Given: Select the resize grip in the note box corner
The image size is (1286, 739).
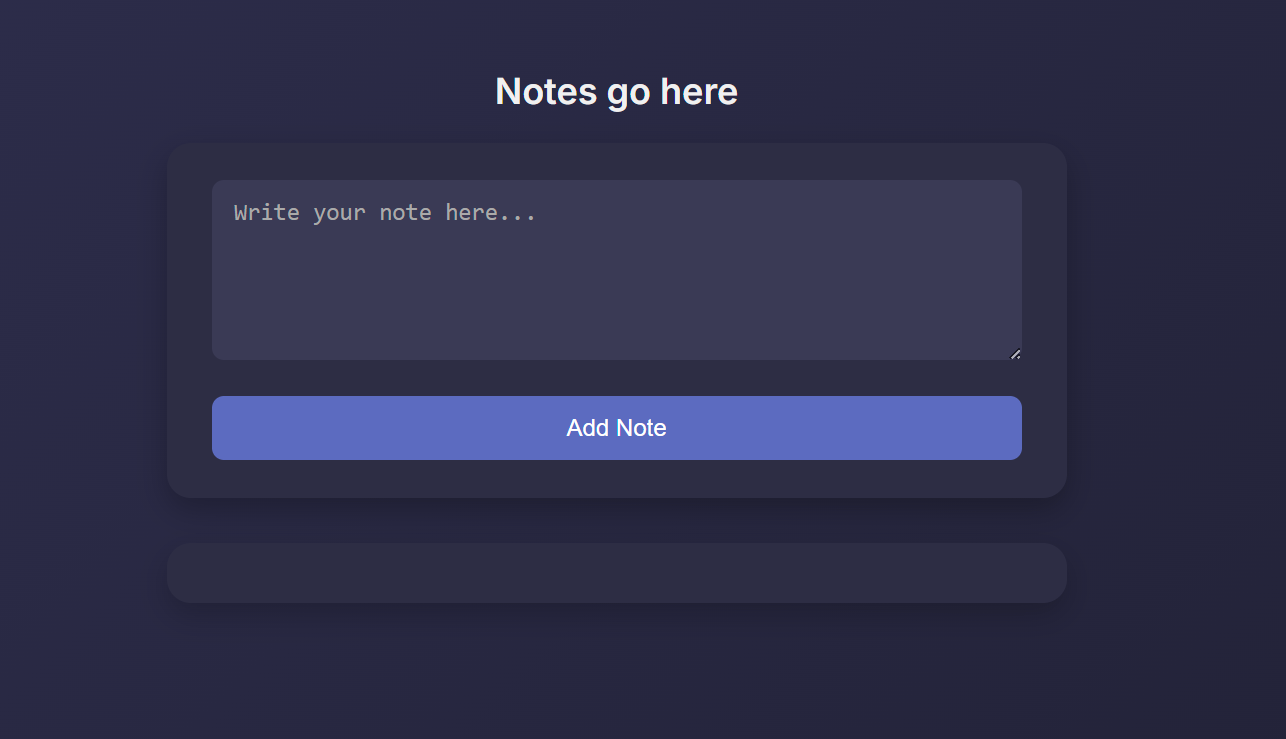Looking at the screenshot, I should [x=1015, y=353].
